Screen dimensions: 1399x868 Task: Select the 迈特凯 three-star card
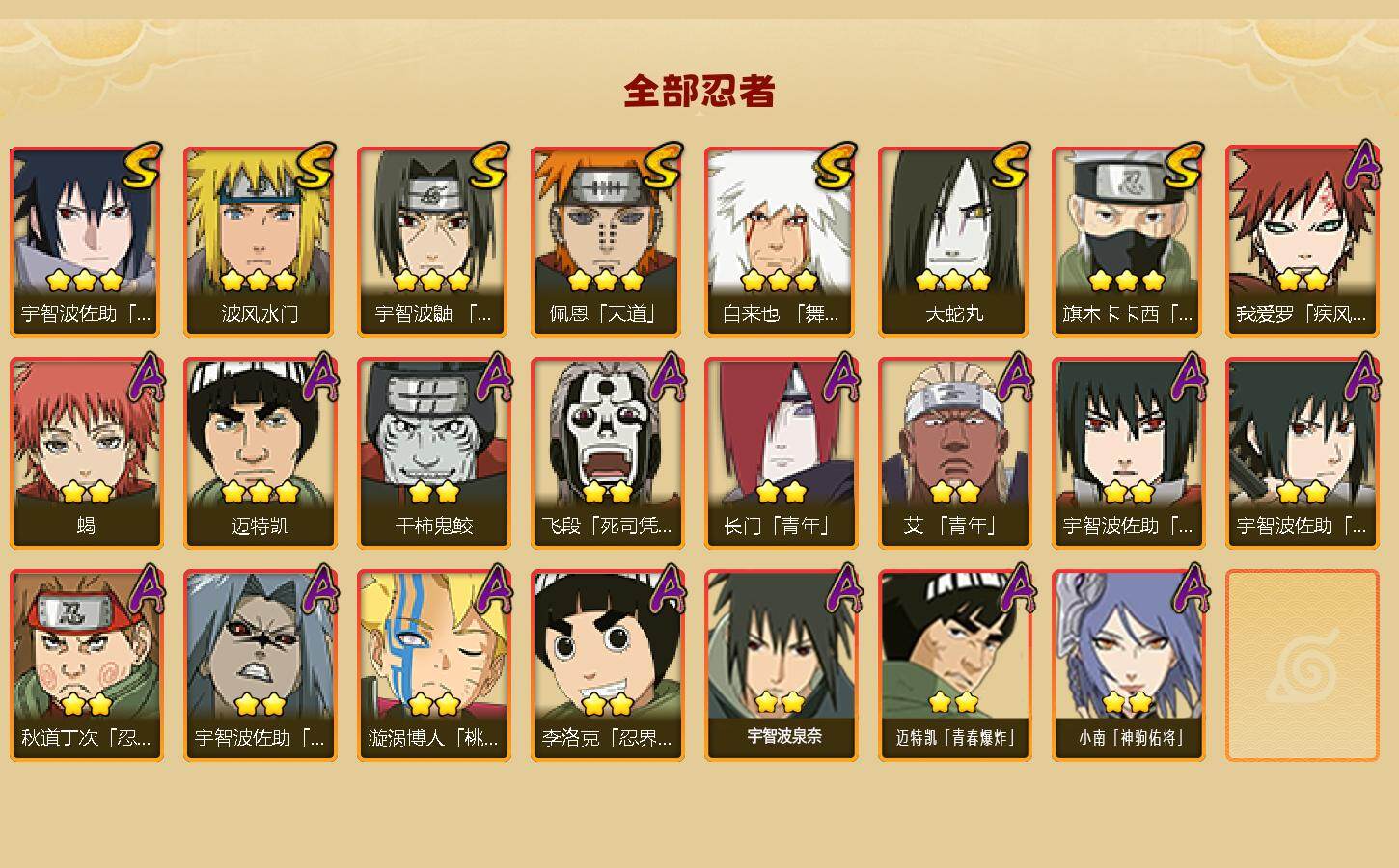[x=260, y=453]
